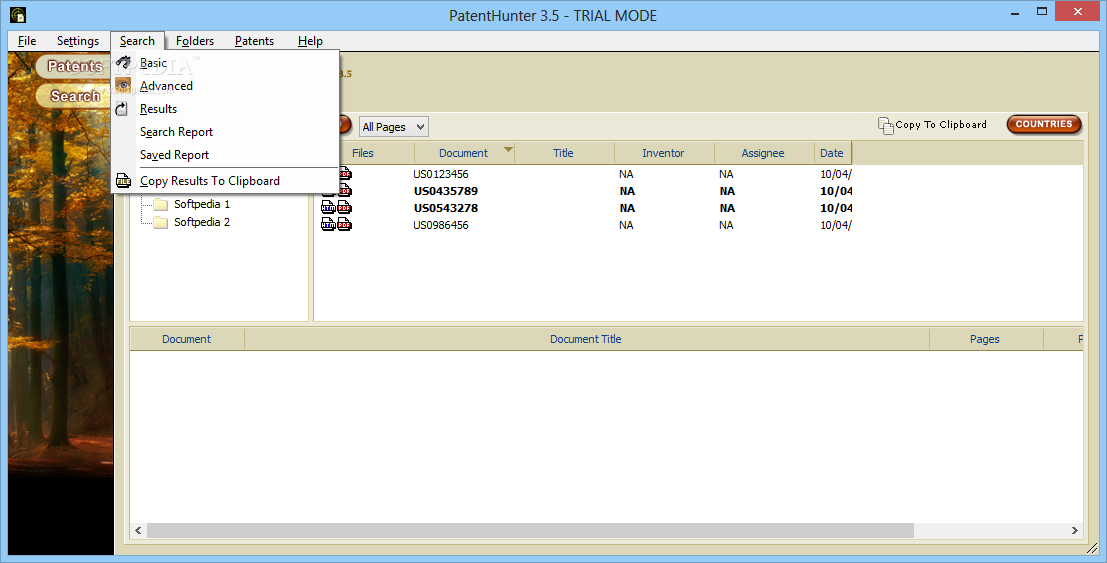Click the lower Document column header
1107x563 pixels.
[186, 339]
